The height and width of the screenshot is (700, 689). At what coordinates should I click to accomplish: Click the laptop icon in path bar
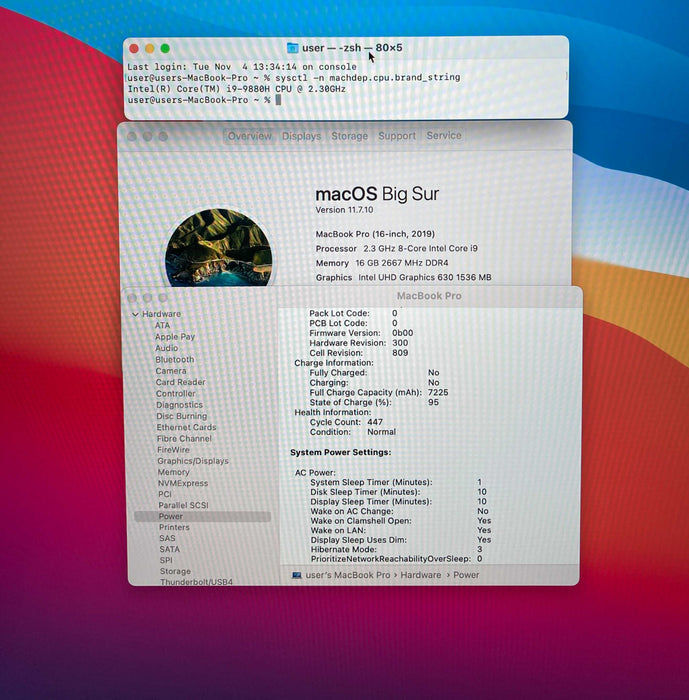296,575
